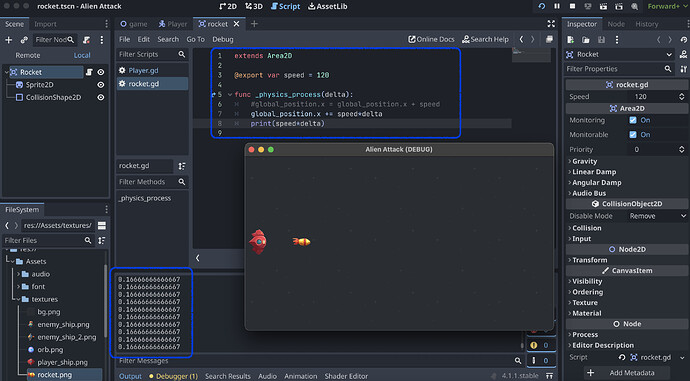The width and height of the screenshot is (690, 381).
Task: Float the script editor window
Action: 549,39
